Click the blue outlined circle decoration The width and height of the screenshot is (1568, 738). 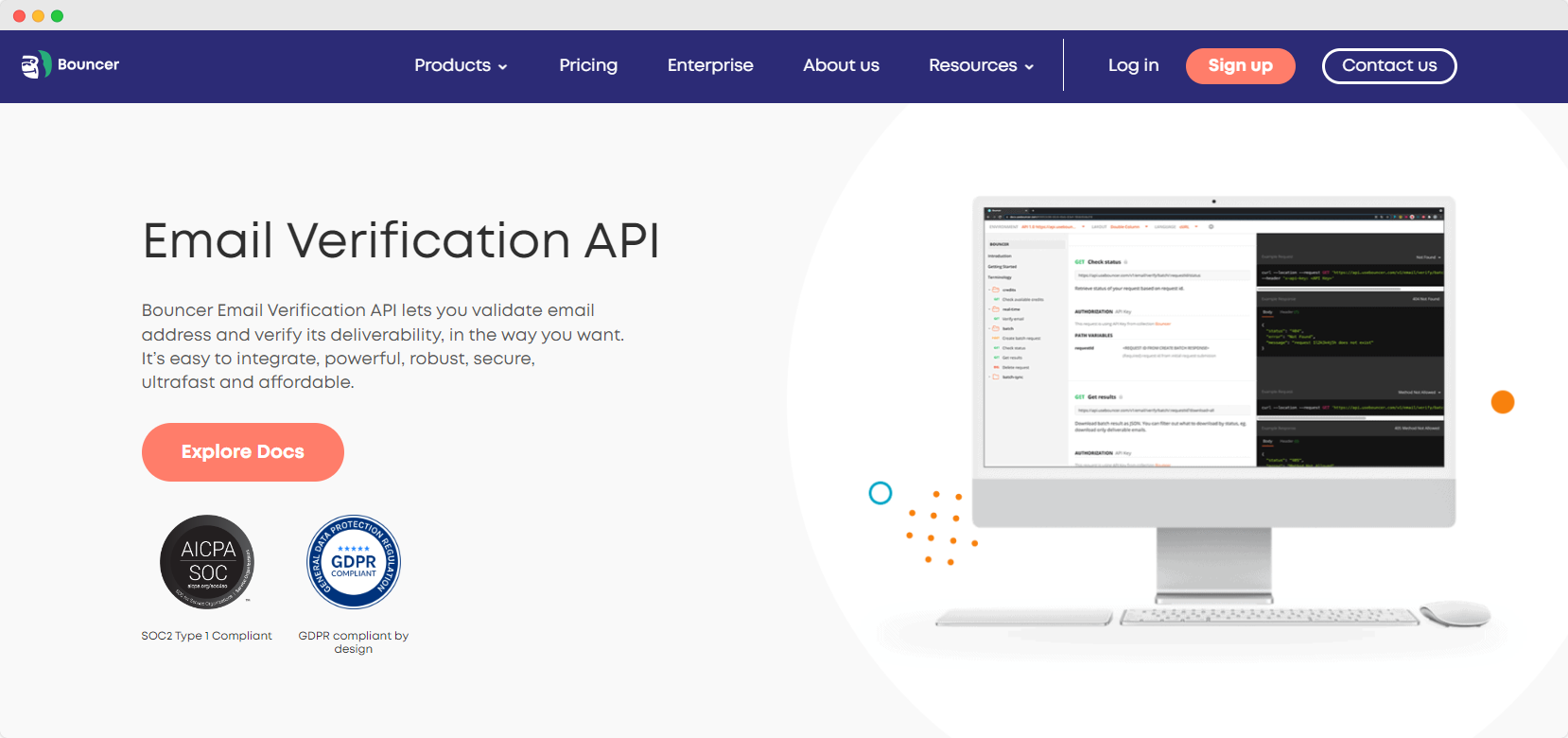(880, 493)
